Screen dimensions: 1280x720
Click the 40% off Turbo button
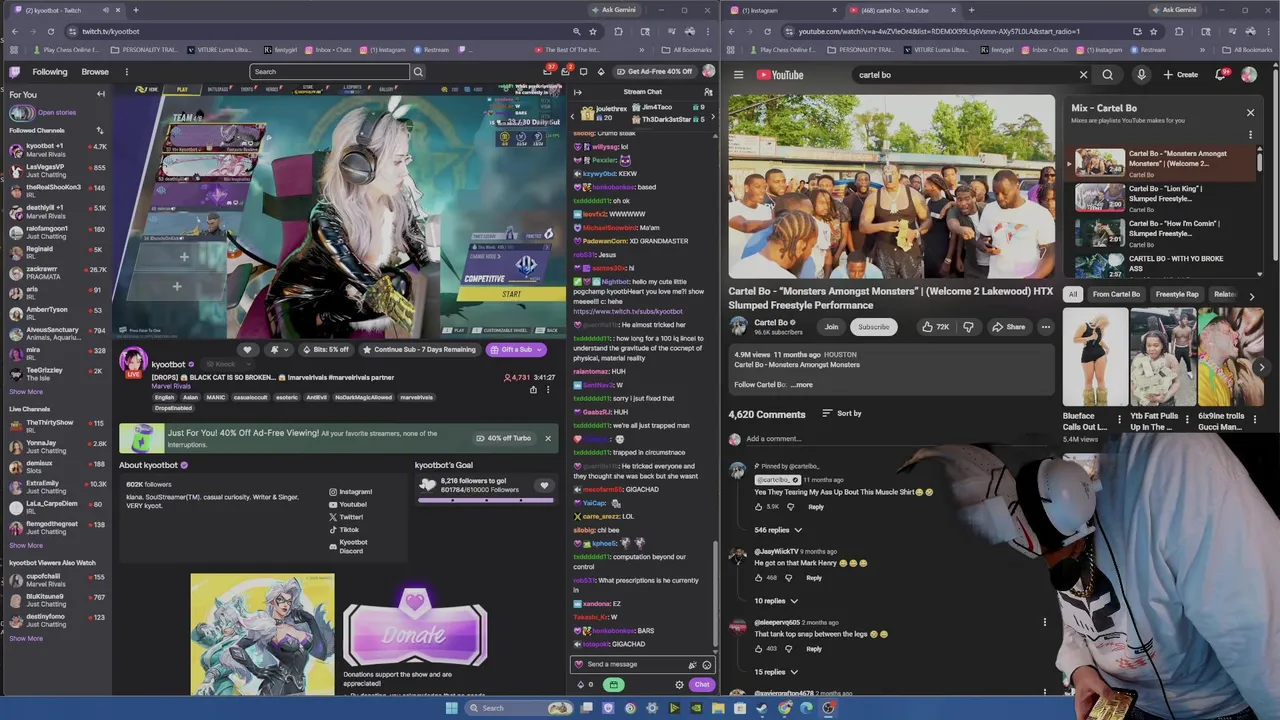tap(503, 438)
